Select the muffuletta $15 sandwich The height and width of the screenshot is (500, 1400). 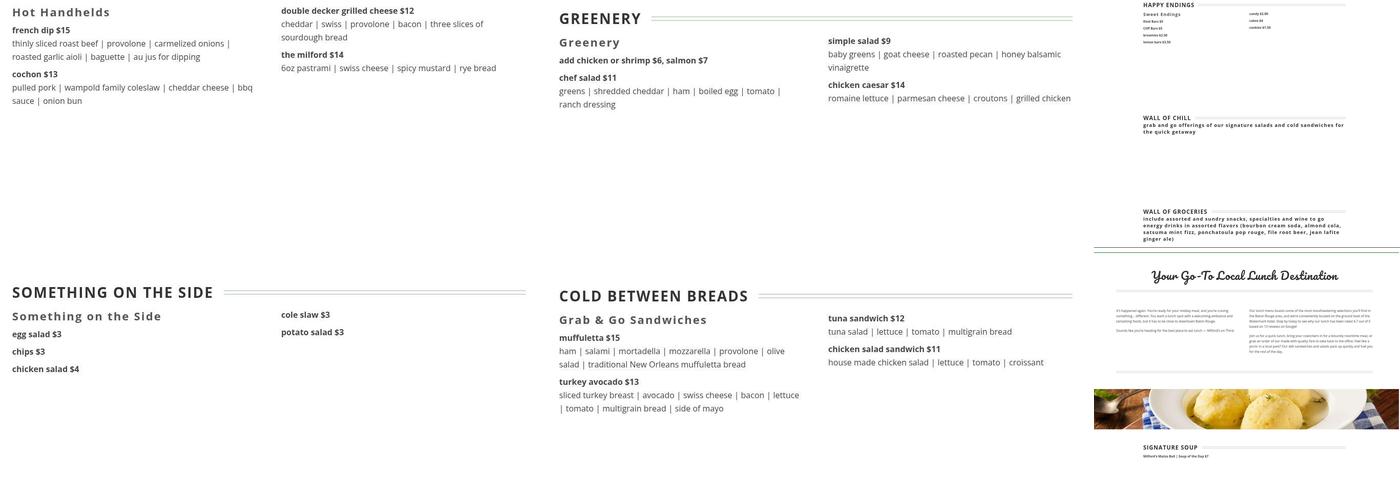click(x=589, y=338)
